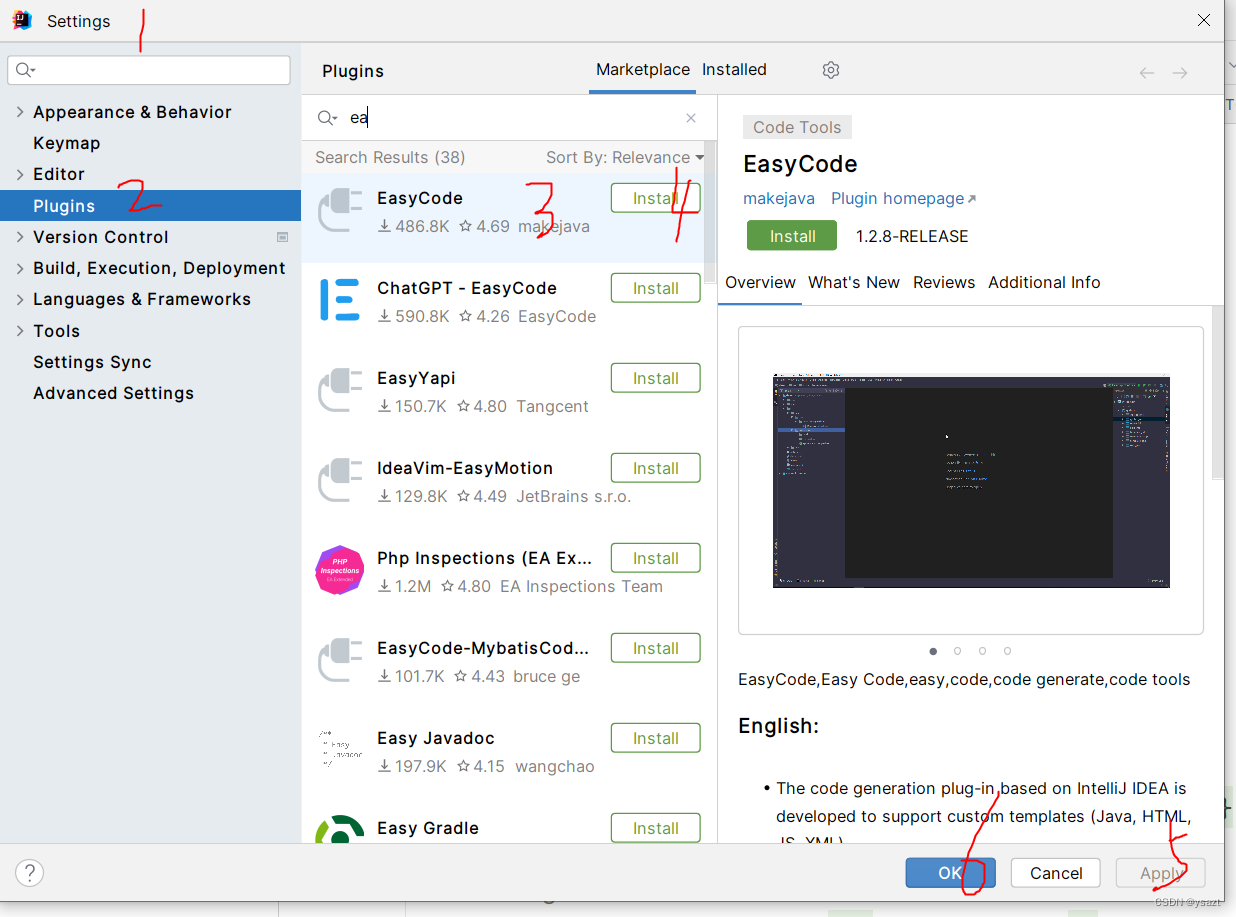Image resolution: width=1236 pixels, height=917 pixels.
Task: Select the fourth screenshot carousel dot
Action: (x=1007, y=651)
